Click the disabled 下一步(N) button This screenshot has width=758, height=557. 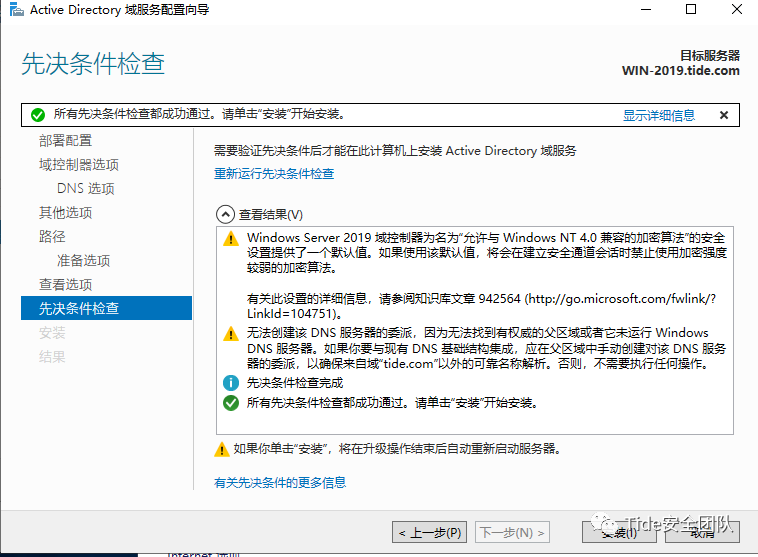(x=512, y=532)
